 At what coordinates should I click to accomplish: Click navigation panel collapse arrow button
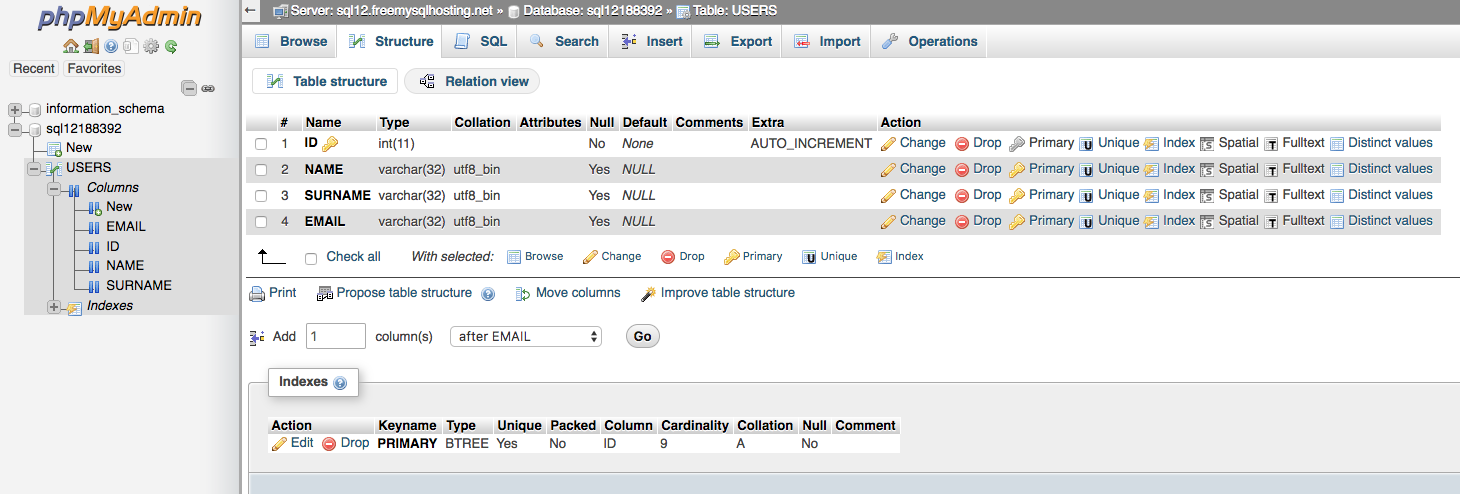(x=251, y=11)
